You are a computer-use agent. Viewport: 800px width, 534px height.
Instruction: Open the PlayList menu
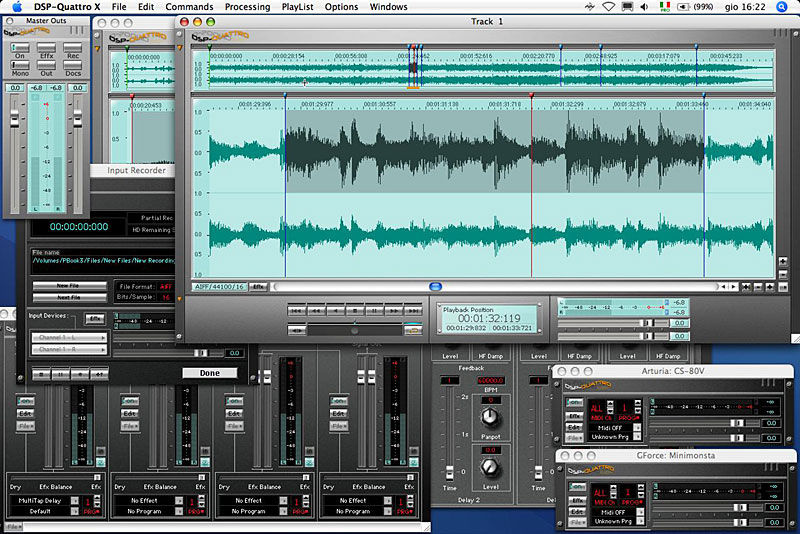297,7
